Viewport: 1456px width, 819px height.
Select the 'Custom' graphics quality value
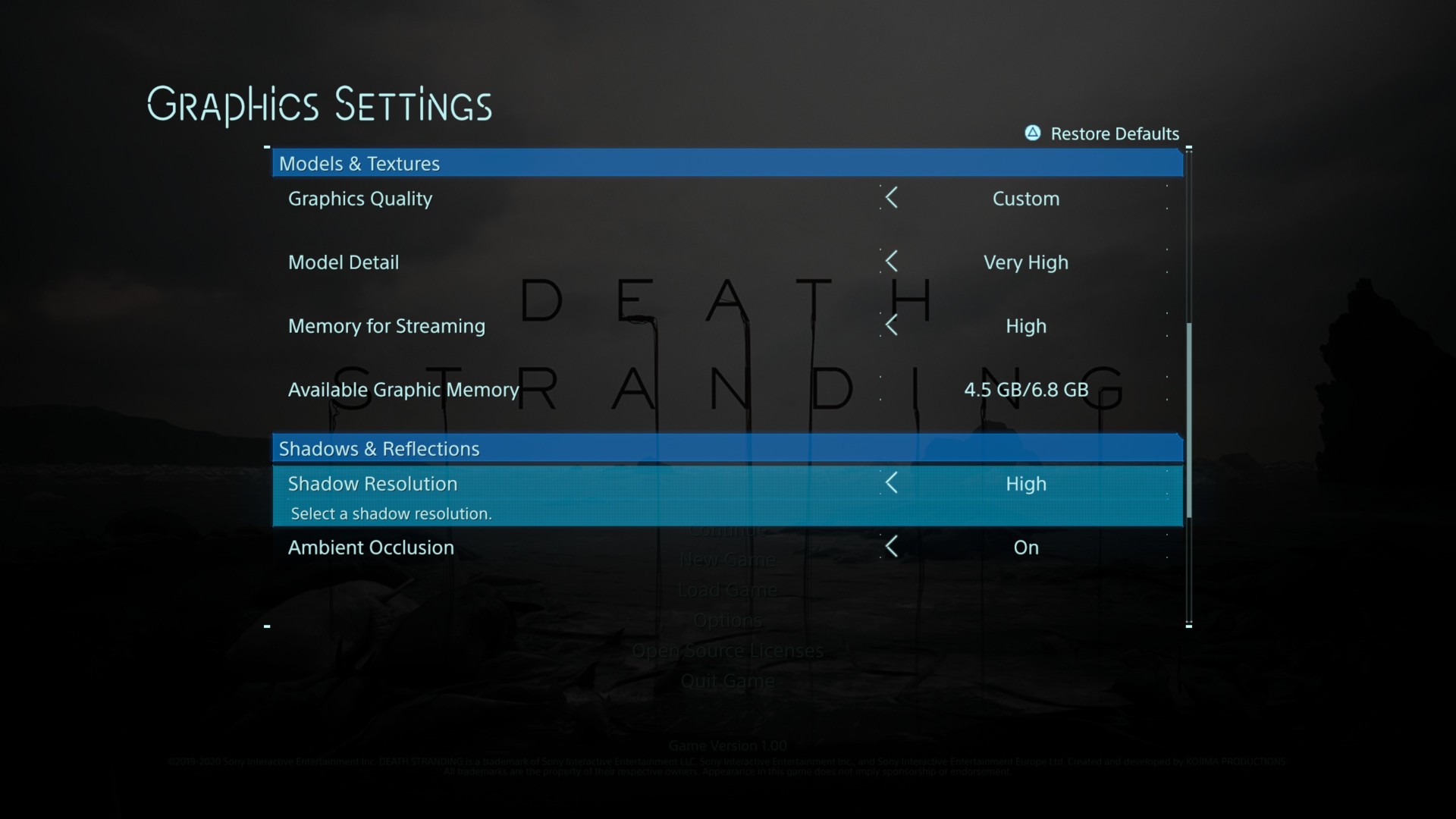coord(1025,199)
